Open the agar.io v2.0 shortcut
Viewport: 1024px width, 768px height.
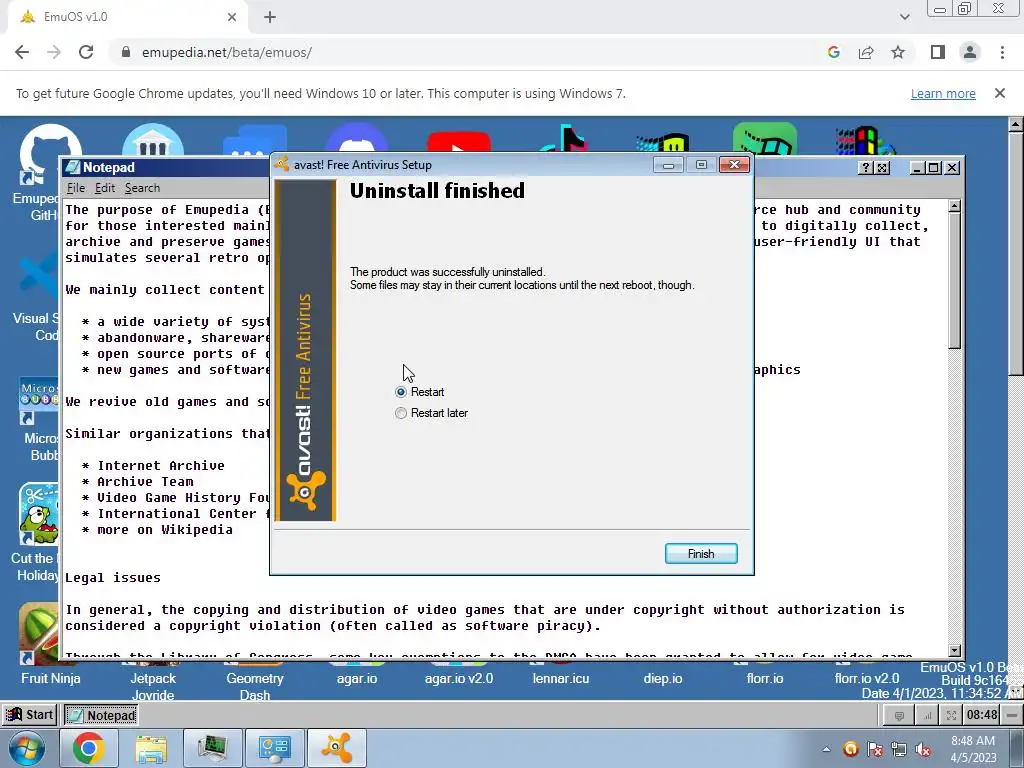458,679
